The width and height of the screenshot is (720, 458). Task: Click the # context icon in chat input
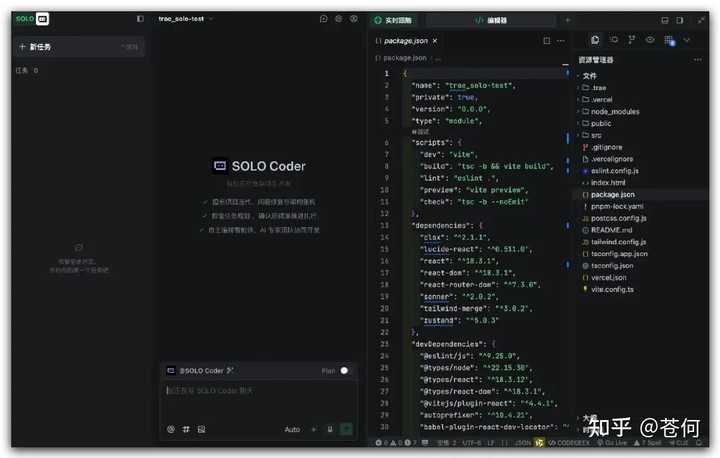click(x=186, y=429)
